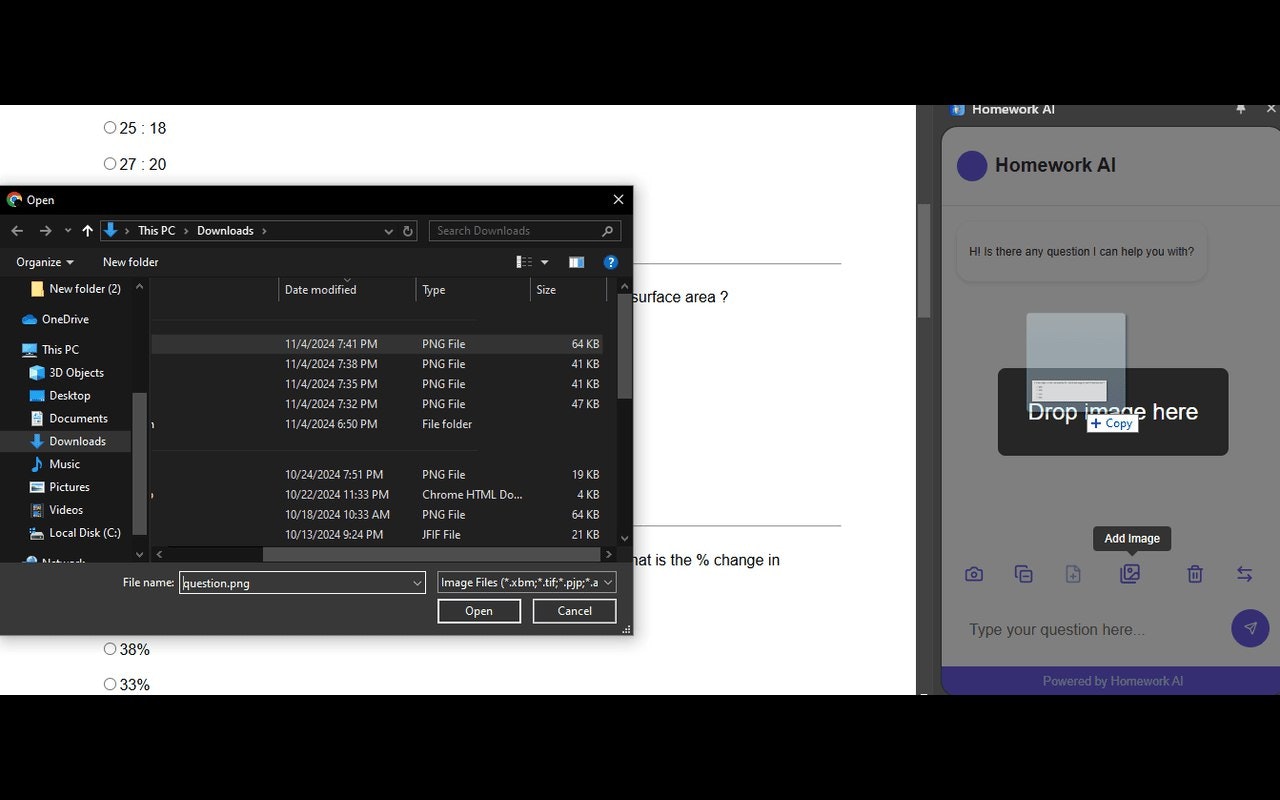Expand the address bar history dropdown
Screen dimensions: 1280x800
pos(388,231)
